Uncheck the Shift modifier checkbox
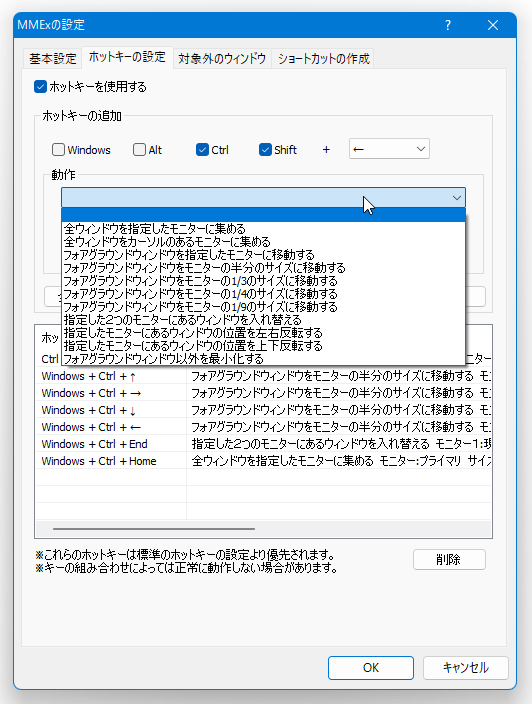532x704 pixels. coord(278,150)
